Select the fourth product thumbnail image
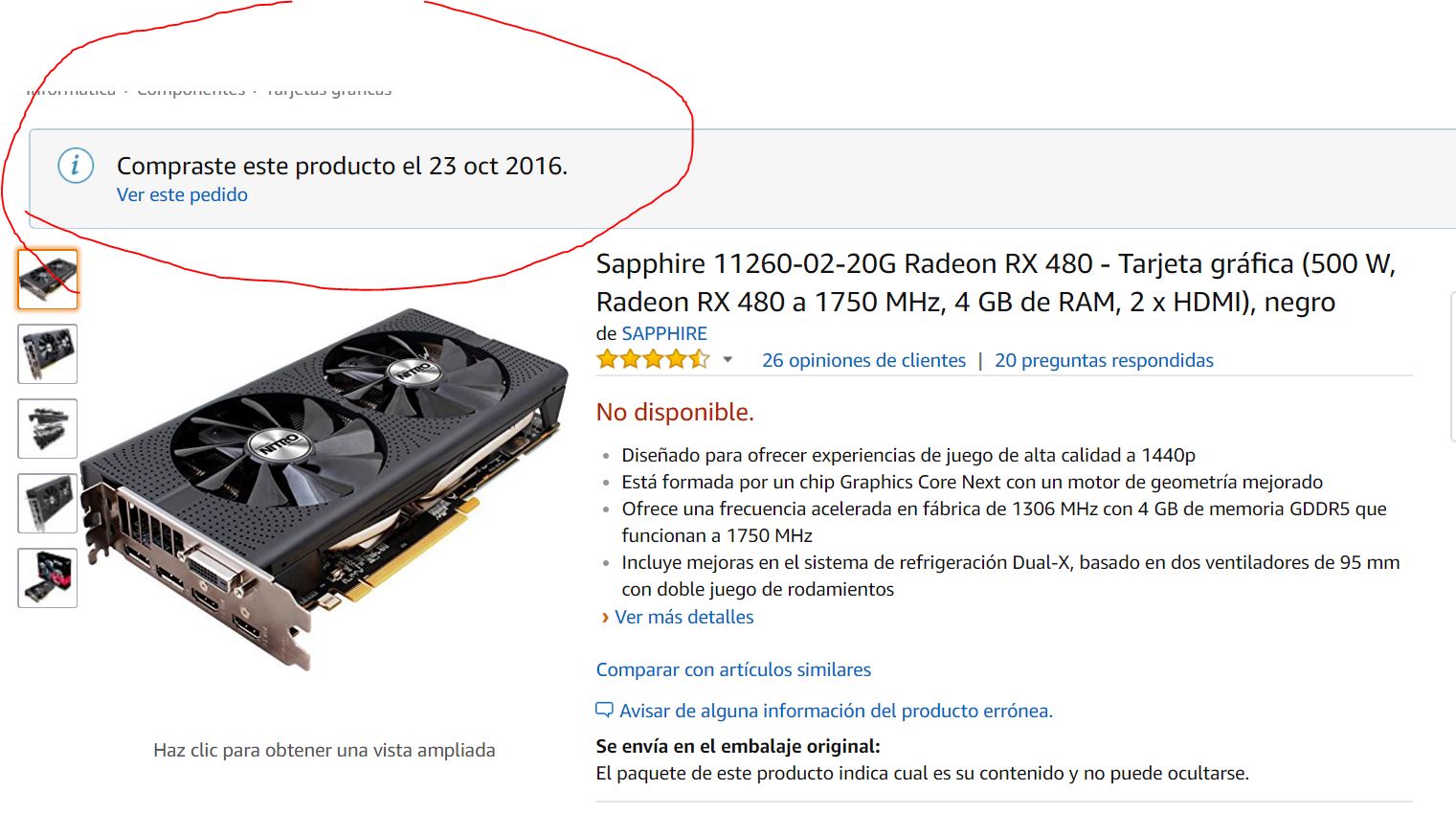 click(x=48, y=504)
